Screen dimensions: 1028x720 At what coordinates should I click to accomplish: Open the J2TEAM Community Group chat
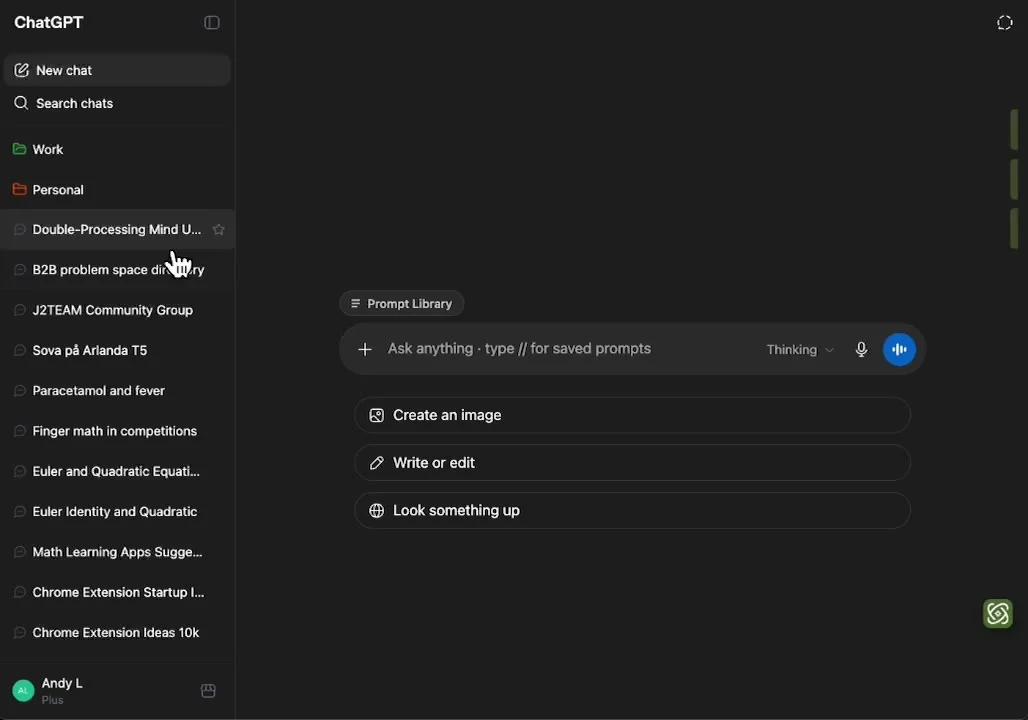click(x=117, y=310)
